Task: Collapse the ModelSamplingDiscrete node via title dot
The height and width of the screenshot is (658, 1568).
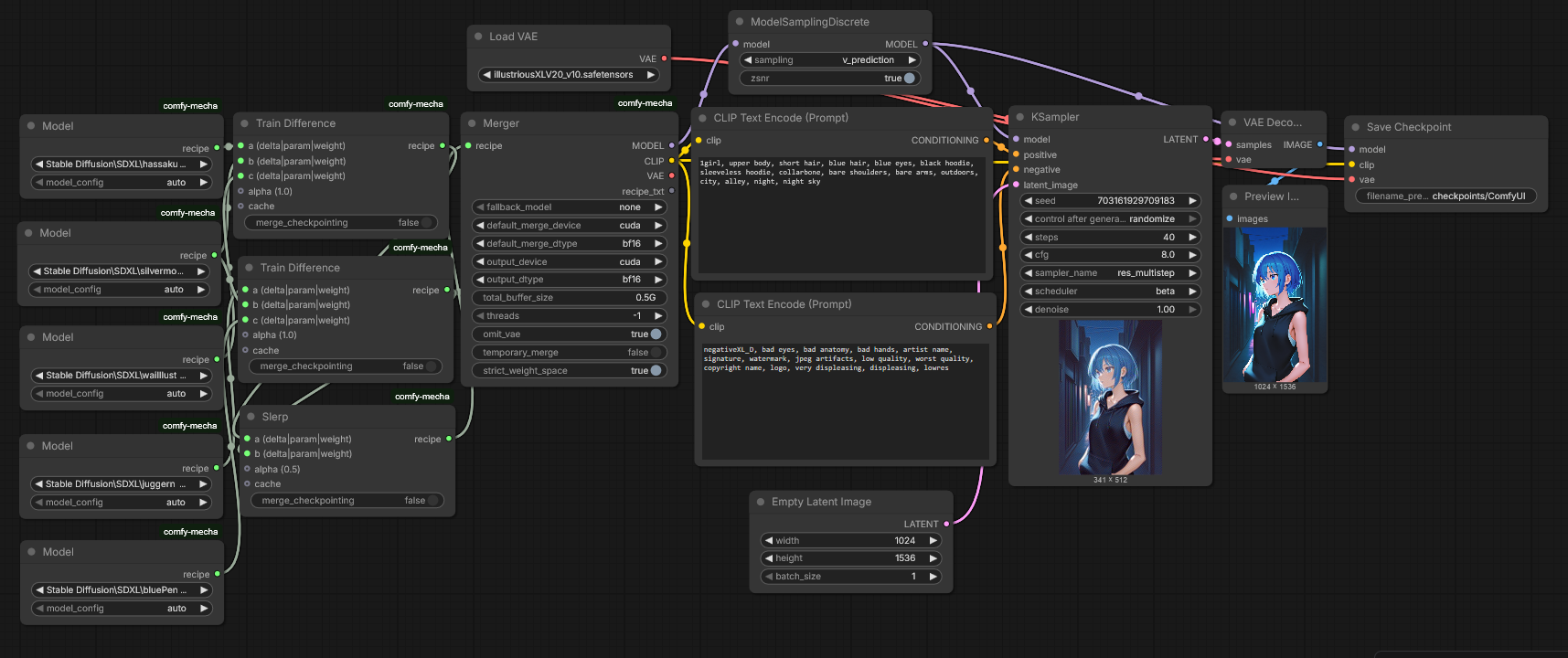Action: (x=740, y=22)
